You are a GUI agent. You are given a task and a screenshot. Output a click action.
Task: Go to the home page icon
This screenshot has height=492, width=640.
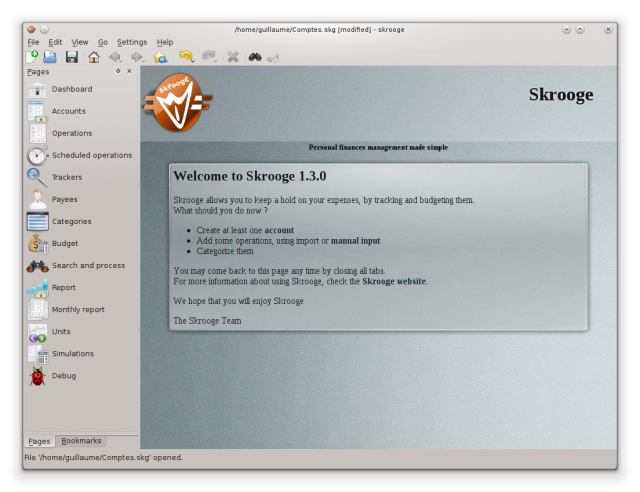tap(94, 57)
